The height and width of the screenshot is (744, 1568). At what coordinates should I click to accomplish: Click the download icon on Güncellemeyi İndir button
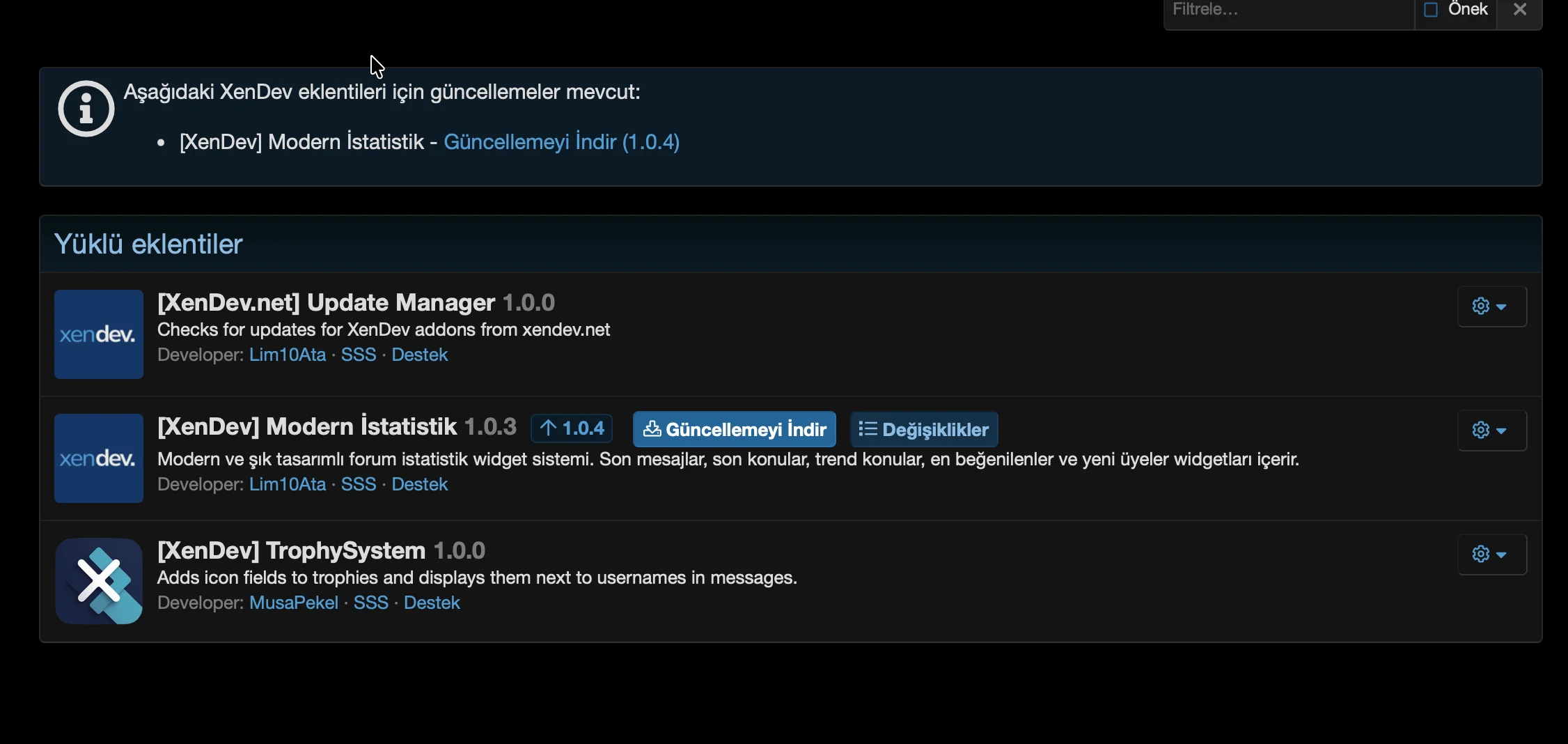point(652,429)
